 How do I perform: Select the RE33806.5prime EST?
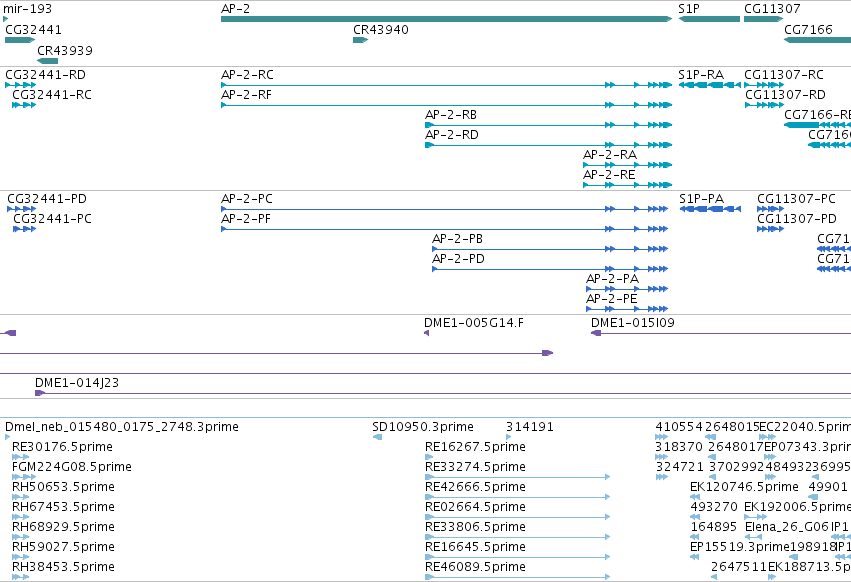click(x=518, y=537)
